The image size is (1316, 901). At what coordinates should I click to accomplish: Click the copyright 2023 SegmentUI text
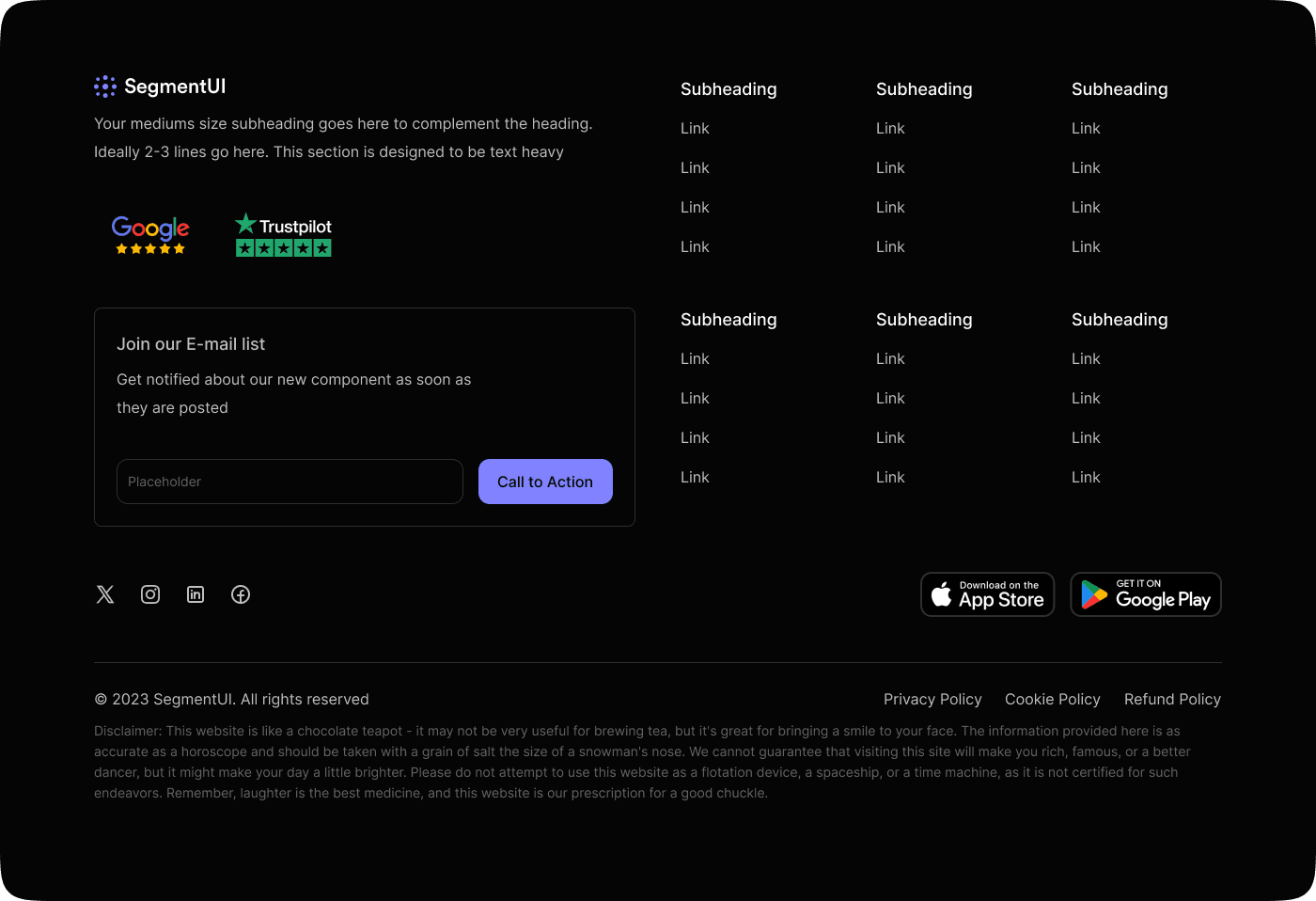[x=230, y=699]
